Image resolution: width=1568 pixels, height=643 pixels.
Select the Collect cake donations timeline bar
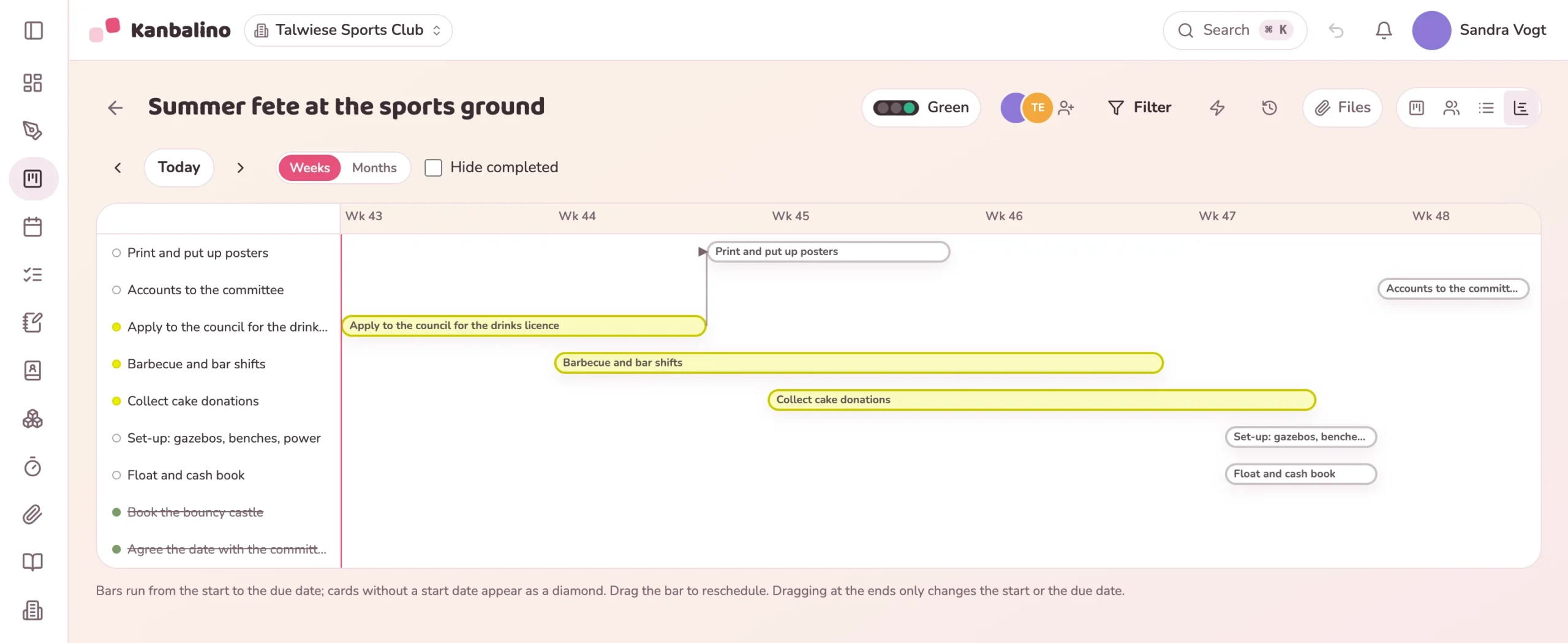[1041, 400]
